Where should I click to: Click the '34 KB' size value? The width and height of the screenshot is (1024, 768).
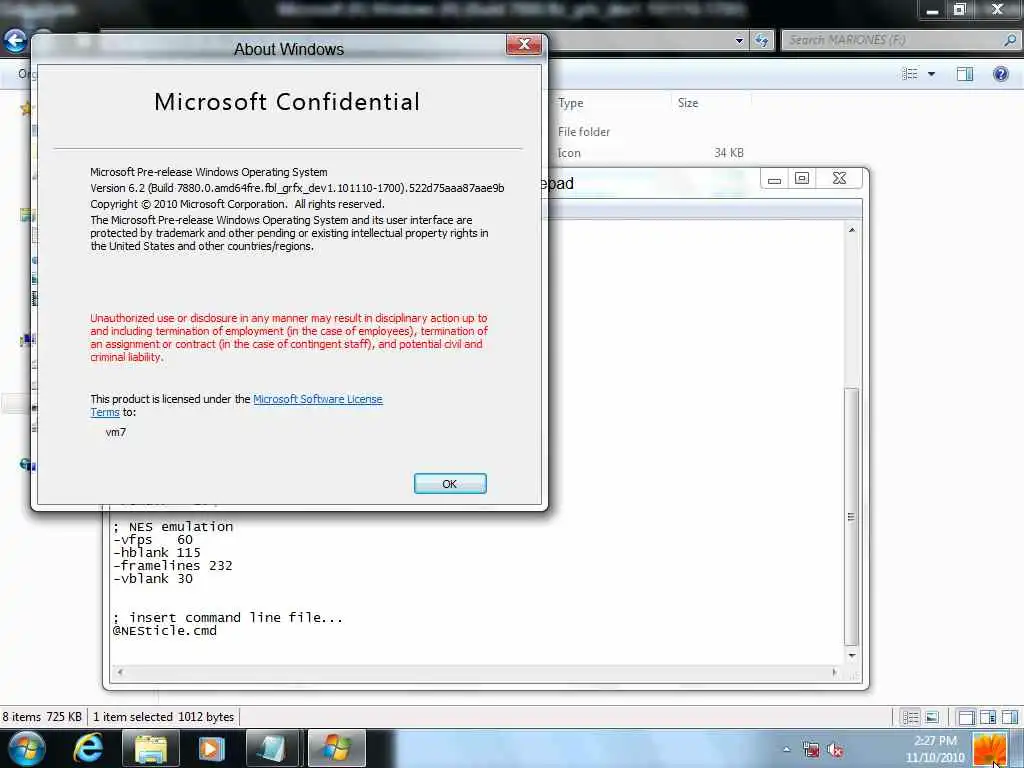[729, 153]
